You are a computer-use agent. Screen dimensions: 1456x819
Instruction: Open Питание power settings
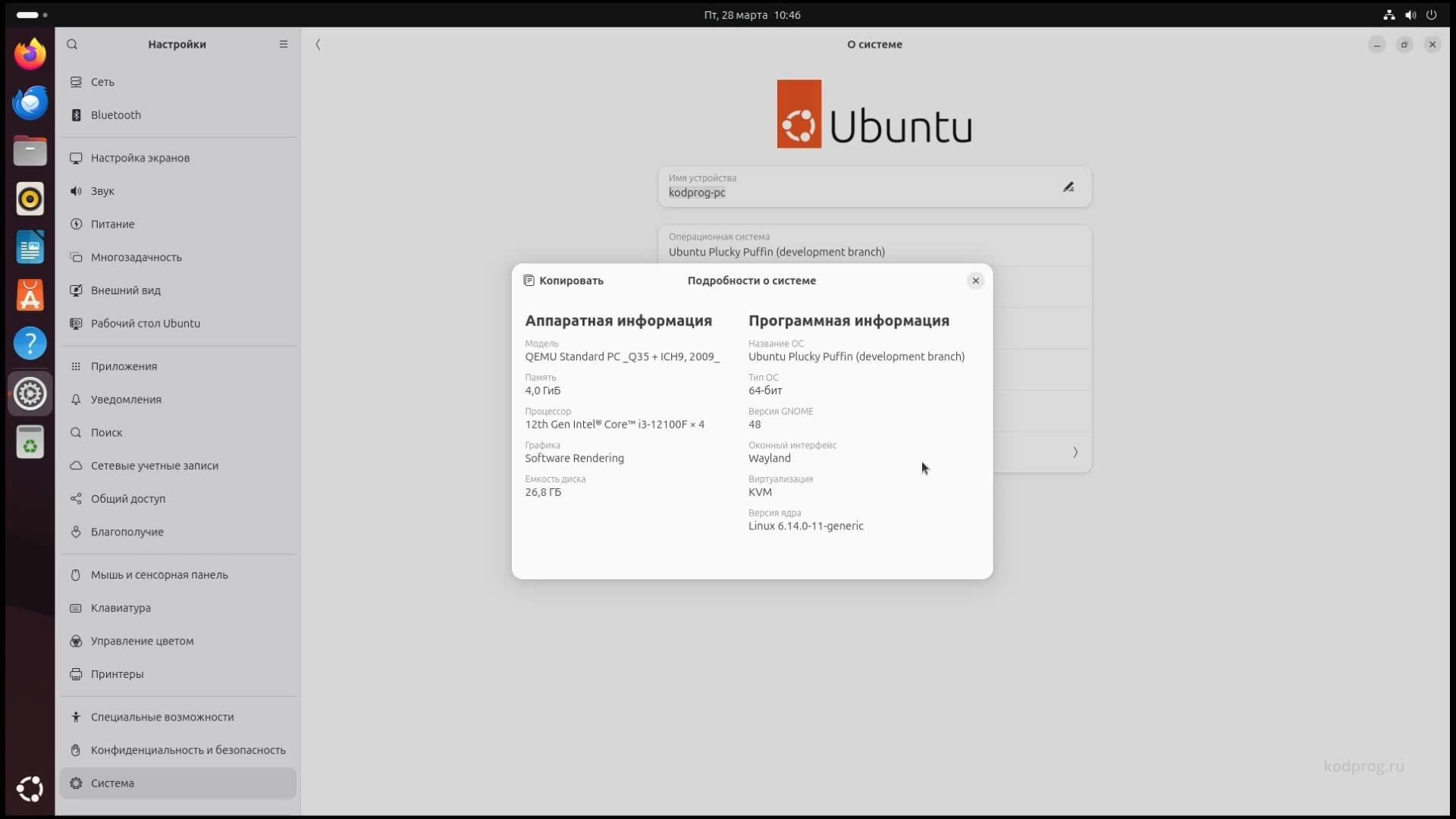[178, 224]
